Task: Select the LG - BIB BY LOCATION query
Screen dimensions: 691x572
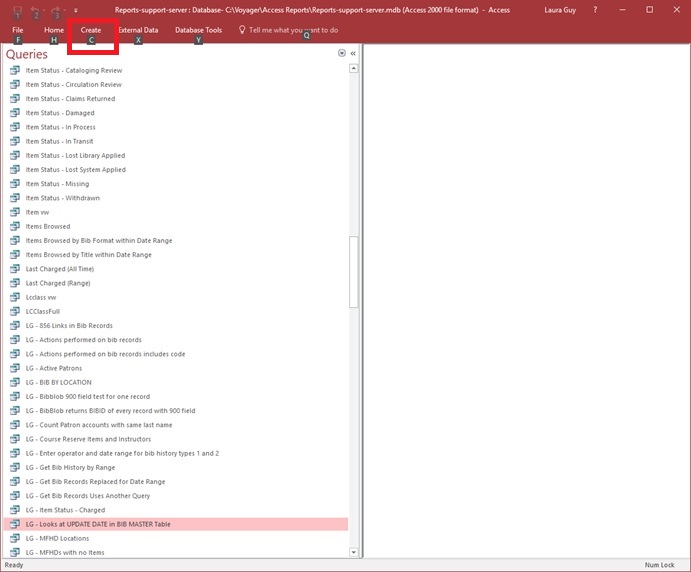Action: [58, 382]
